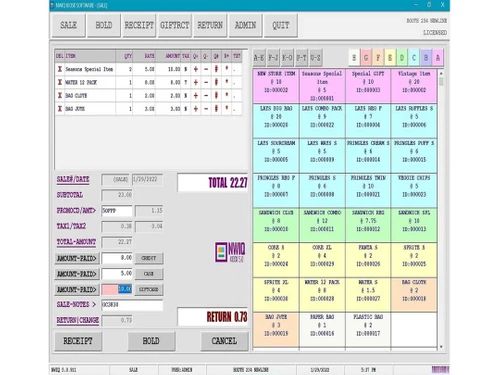Screen dimensions: 500x375
Task: Open the ADMIN menu
Action: 245,25
